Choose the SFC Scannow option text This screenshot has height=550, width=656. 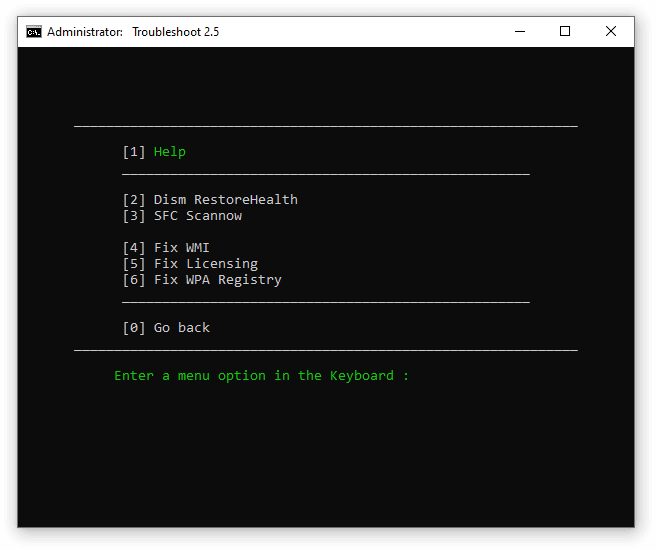pyautogui.click(x=197, y=216)
